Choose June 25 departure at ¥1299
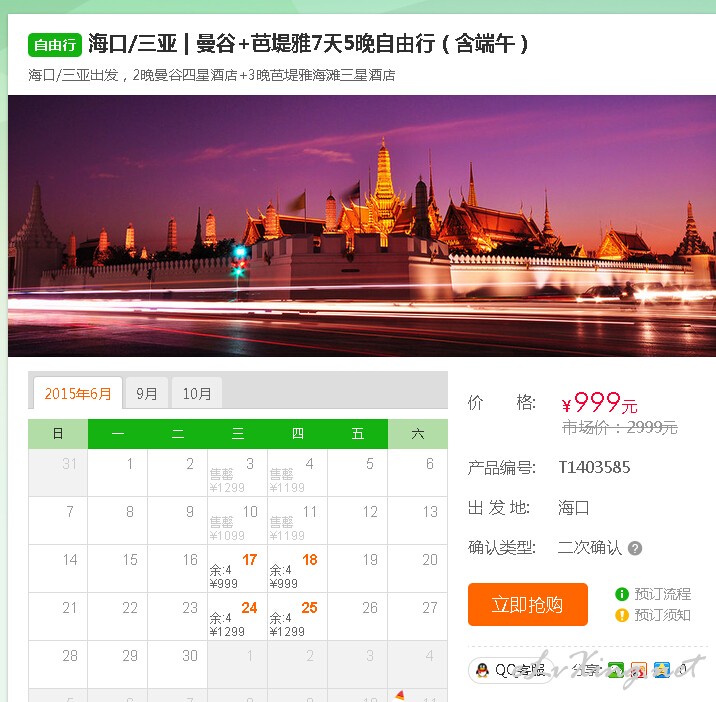The height and width of the screenshot is (702, 716). point(297,617)
